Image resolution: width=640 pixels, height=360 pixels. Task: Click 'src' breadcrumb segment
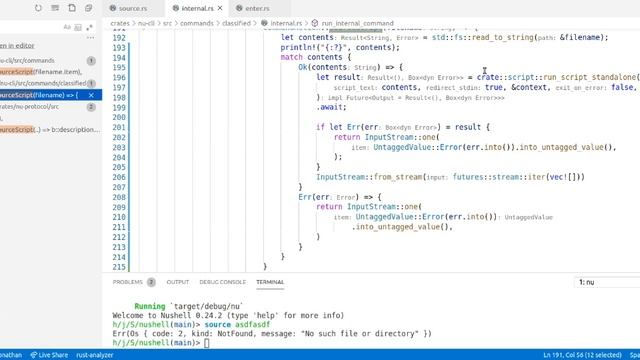[167, 23]
